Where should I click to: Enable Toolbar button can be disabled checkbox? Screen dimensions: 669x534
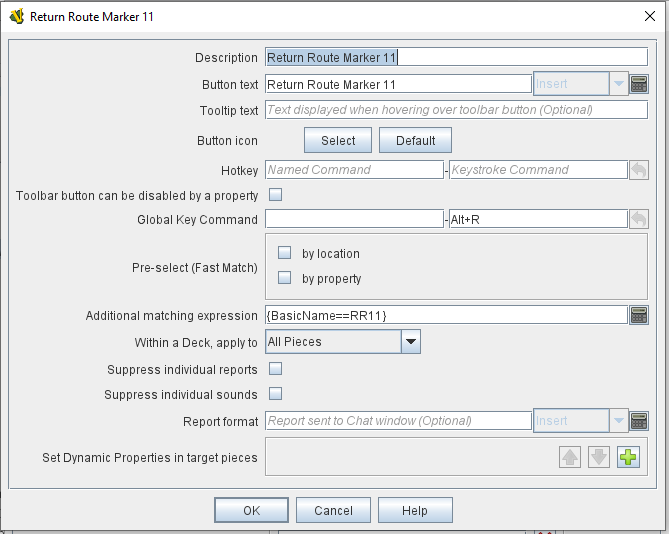click(x=276, y=195)
